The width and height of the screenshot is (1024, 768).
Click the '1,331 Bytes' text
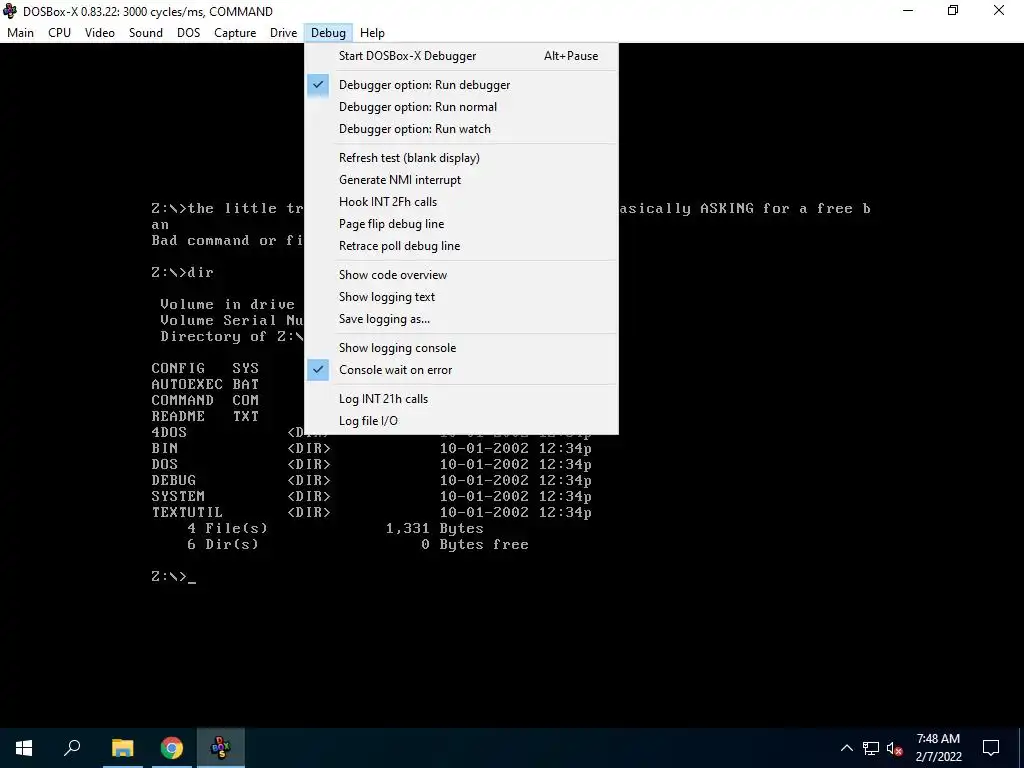[x=434, y=528]
